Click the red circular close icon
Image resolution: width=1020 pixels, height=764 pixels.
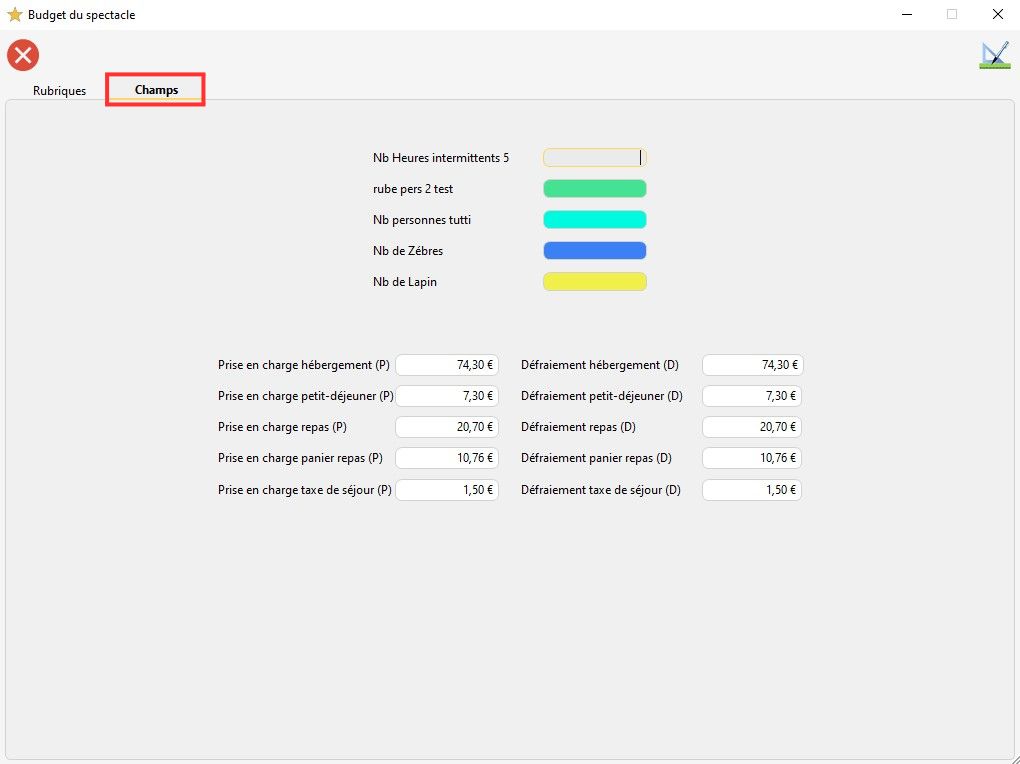pos(23,55)
